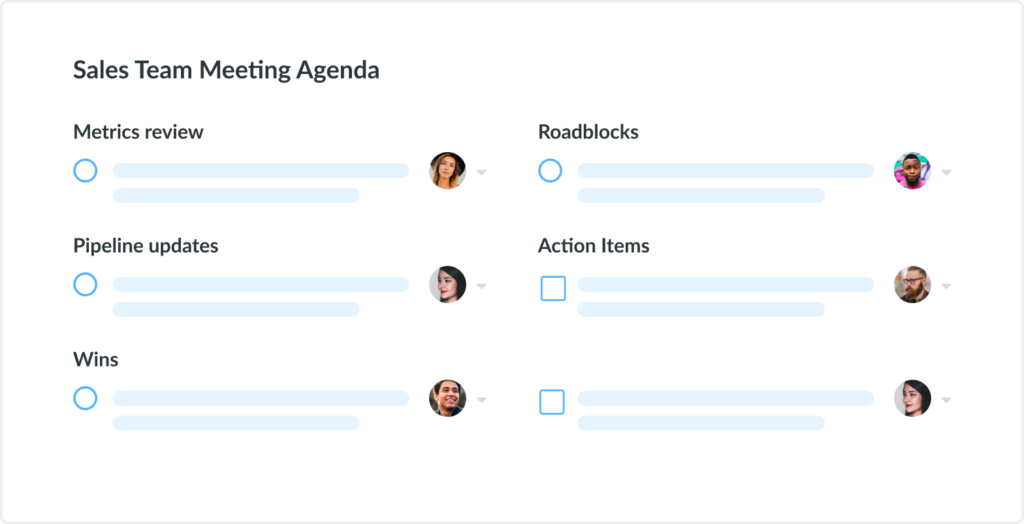Expand the Wins assignee dropdown arrow
Image resolution: width=1024 pixels, height=524 pixels.
pos(481,400)
